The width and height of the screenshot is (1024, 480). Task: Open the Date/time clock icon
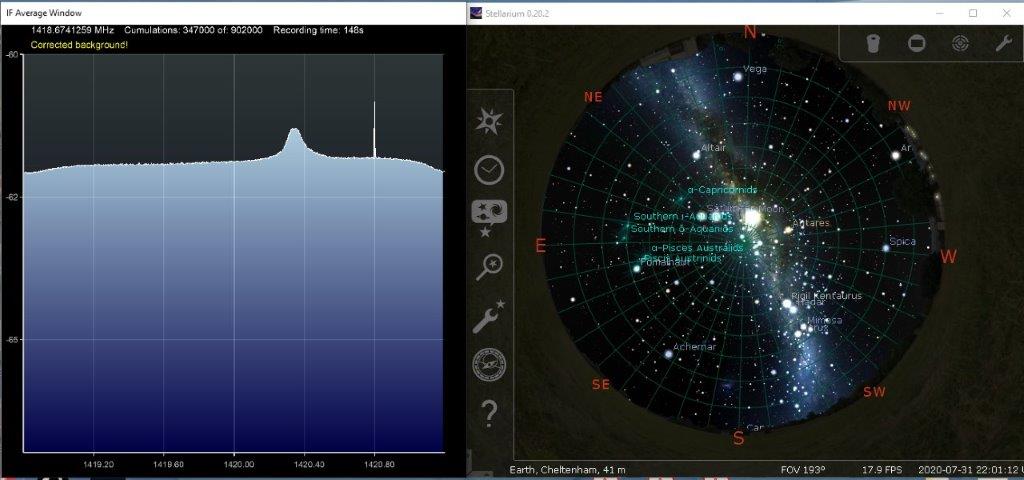[489, 169]
